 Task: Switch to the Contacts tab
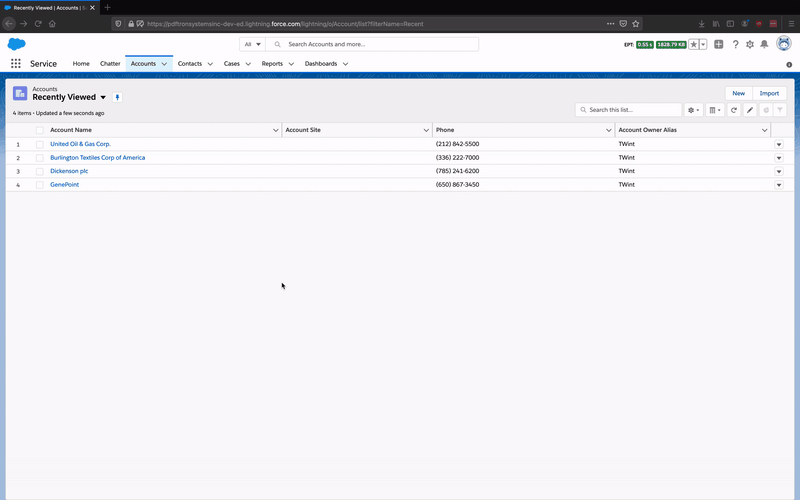[x=190, y=64]
